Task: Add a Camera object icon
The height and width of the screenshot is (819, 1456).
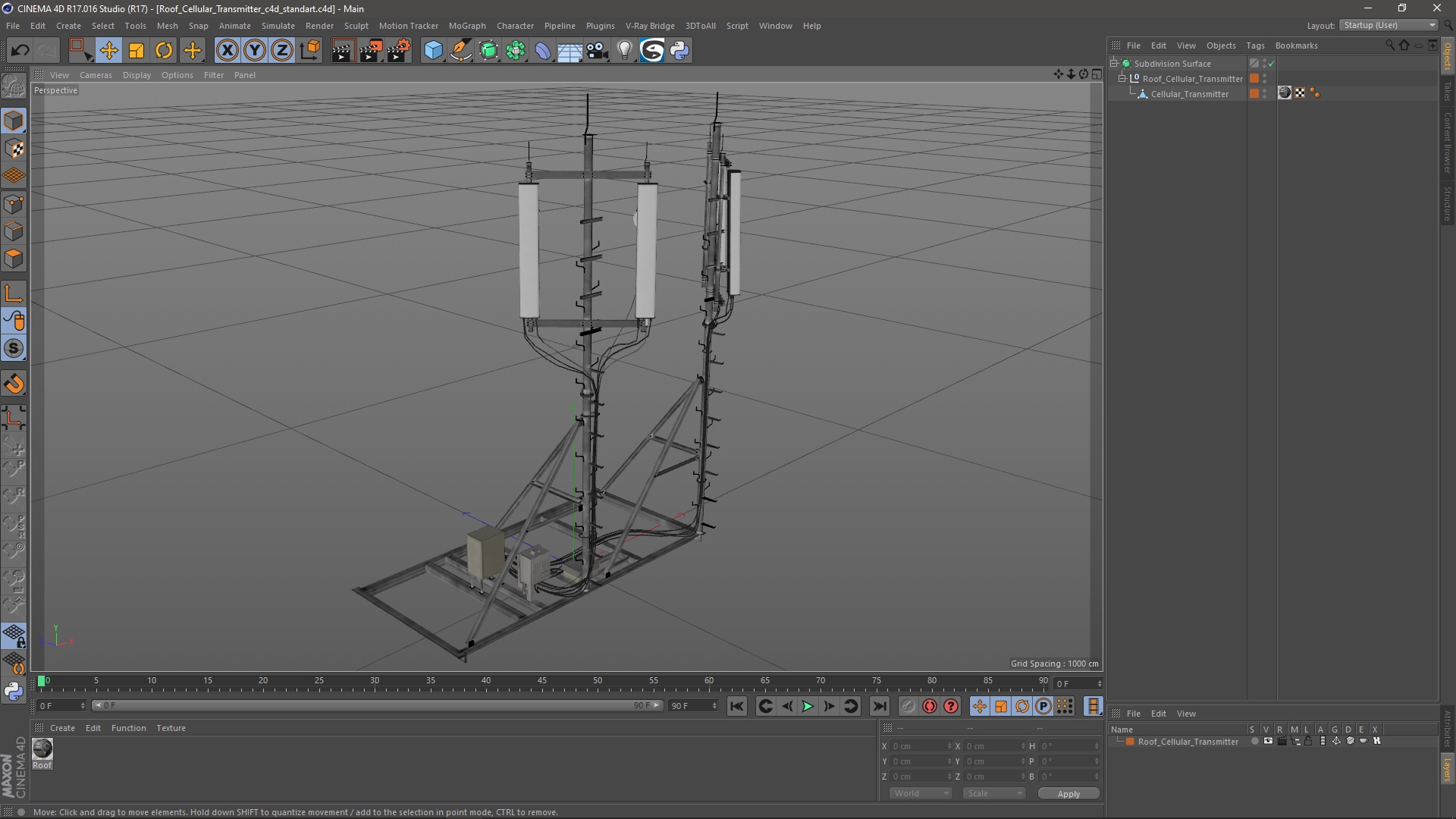Action: pos(598,51)
